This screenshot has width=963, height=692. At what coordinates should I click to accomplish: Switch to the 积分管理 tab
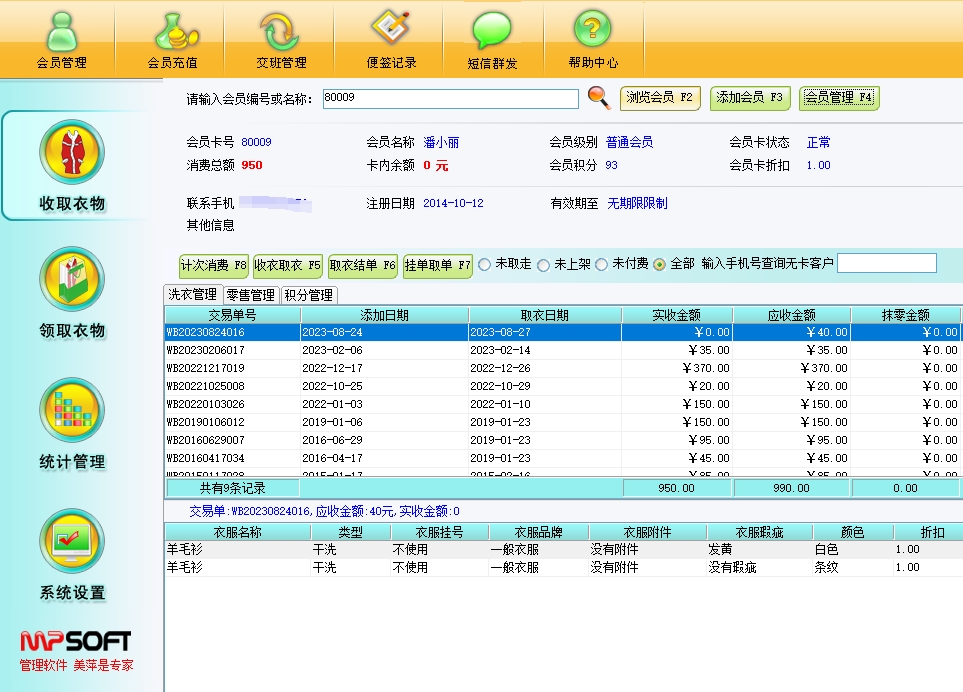pyautogui.click(x=308, y=295)
